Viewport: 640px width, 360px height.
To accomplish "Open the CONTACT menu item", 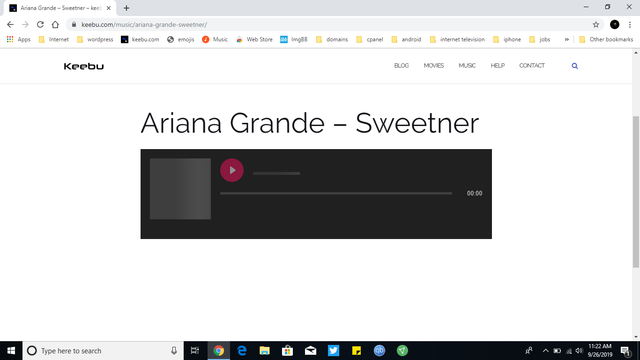I will tap(532, 66).
